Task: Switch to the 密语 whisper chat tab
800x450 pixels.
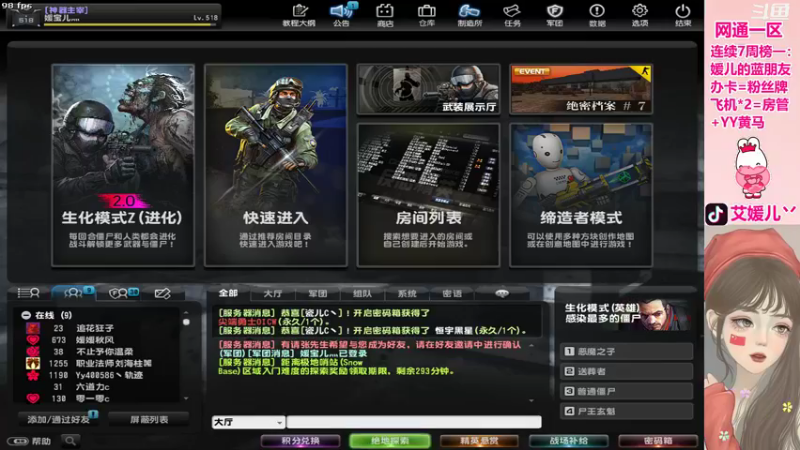Action: [x=452, y=293]
